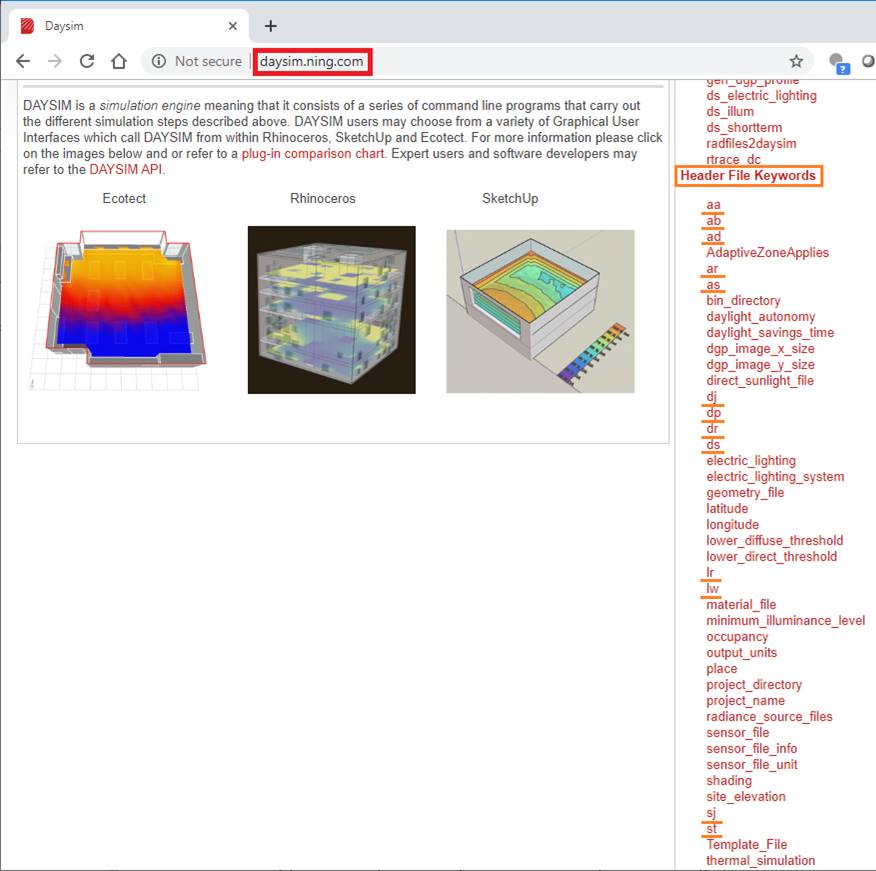Open the ab keyword link
The image size is (876, 871).
click(713, 221)
